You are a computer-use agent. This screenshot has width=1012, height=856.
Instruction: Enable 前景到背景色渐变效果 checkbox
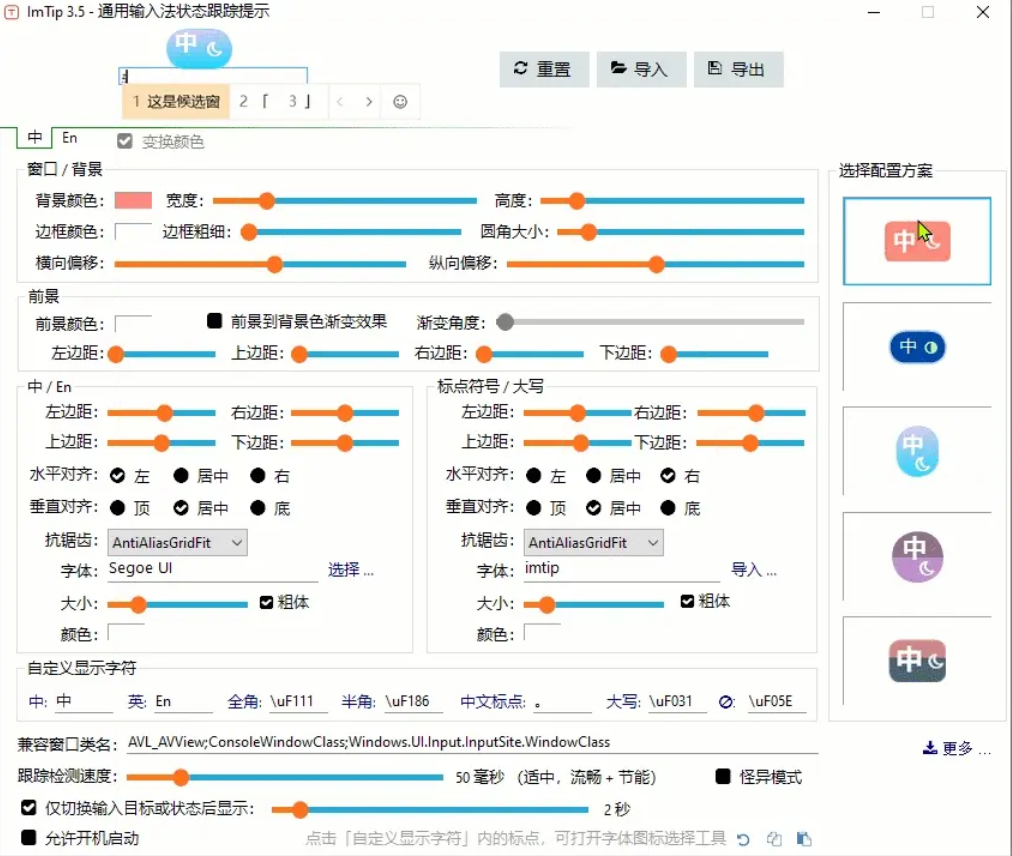[214, 321]
